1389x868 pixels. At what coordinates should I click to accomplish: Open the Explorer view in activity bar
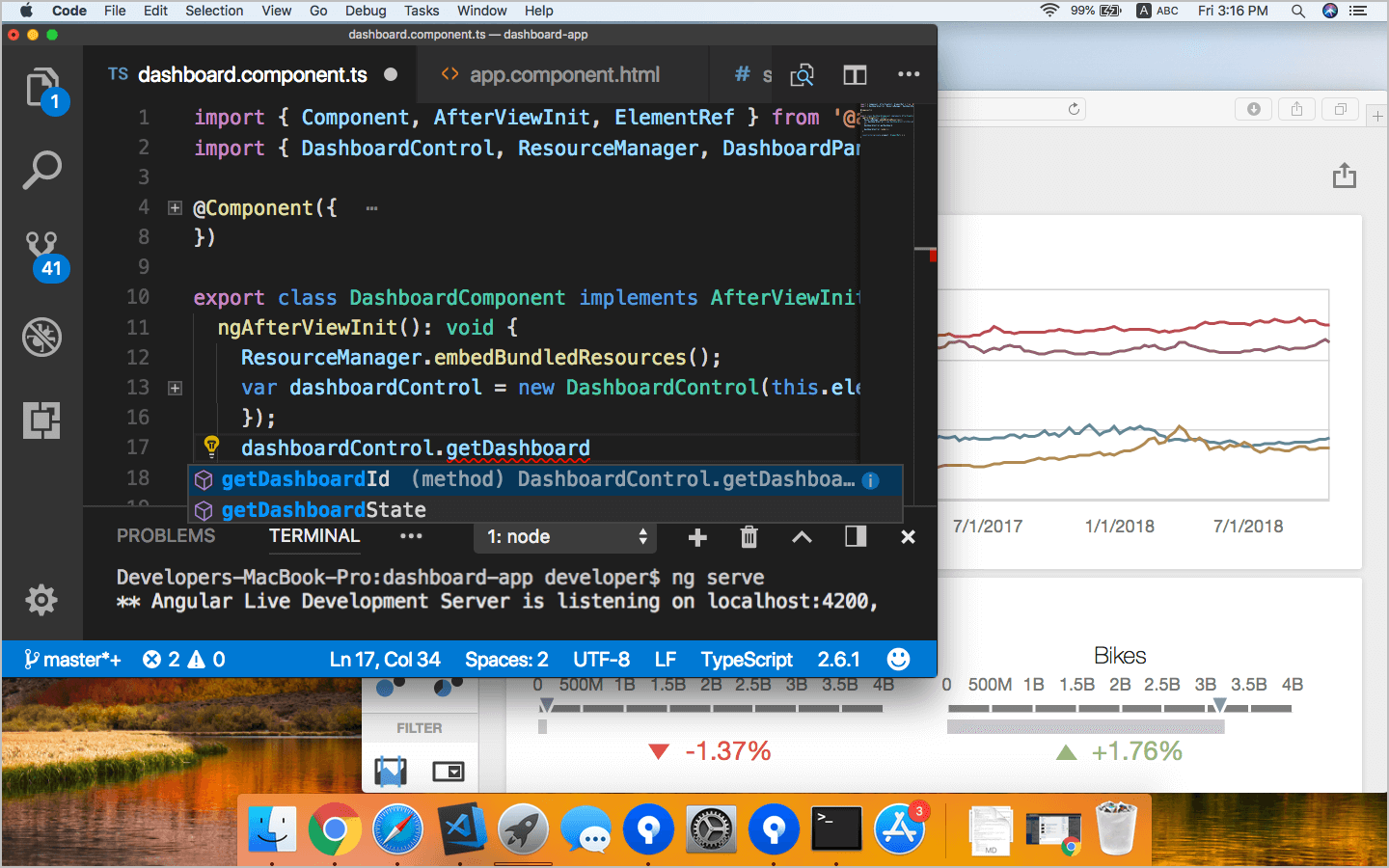click(x=43, y=89)
